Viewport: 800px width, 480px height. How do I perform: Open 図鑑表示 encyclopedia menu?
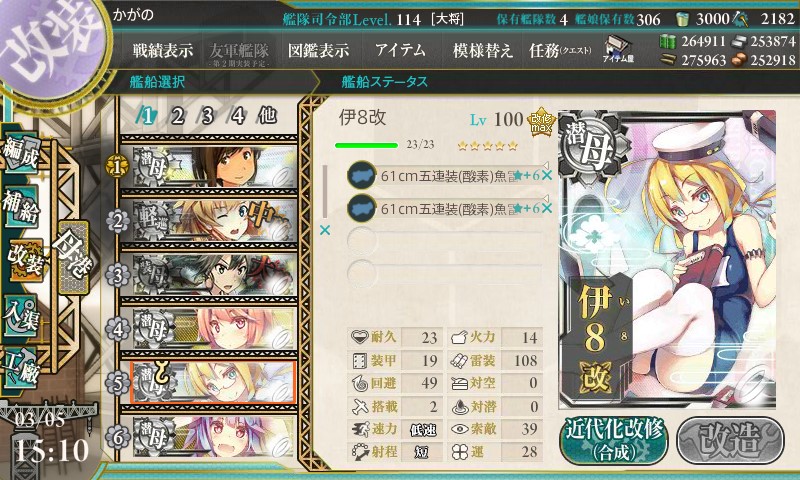318,50
